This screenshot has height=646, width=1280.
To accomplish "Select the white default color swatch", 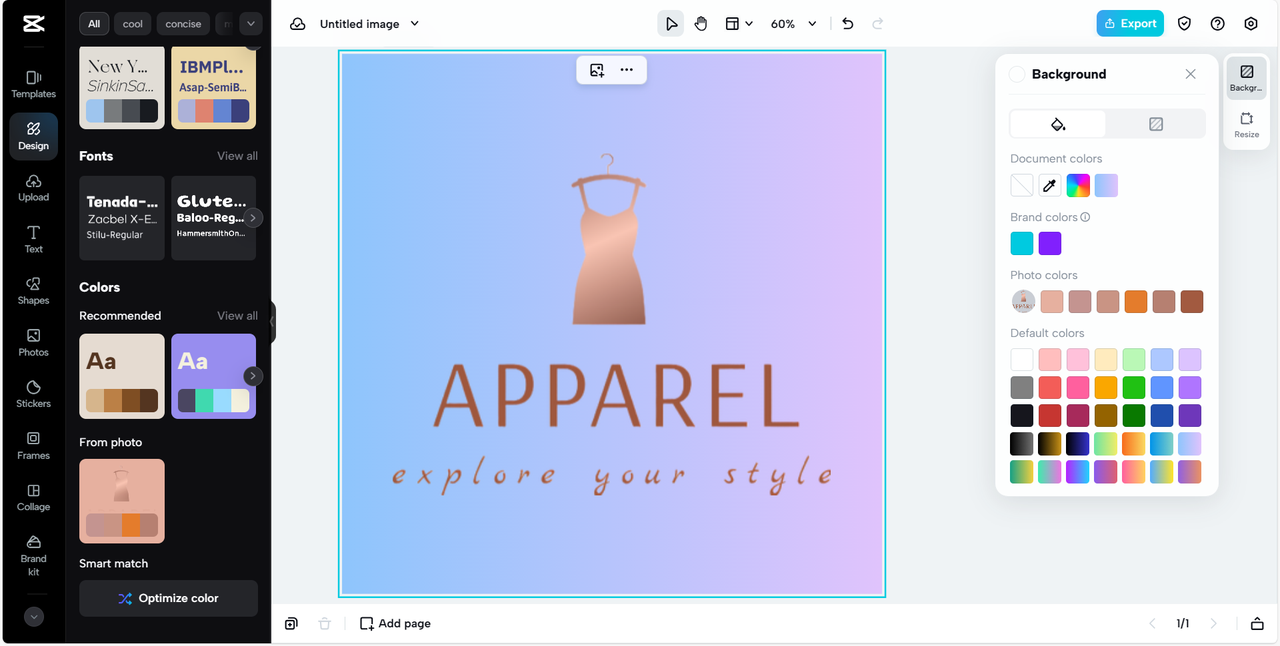I will click(x=1022, y=360).
